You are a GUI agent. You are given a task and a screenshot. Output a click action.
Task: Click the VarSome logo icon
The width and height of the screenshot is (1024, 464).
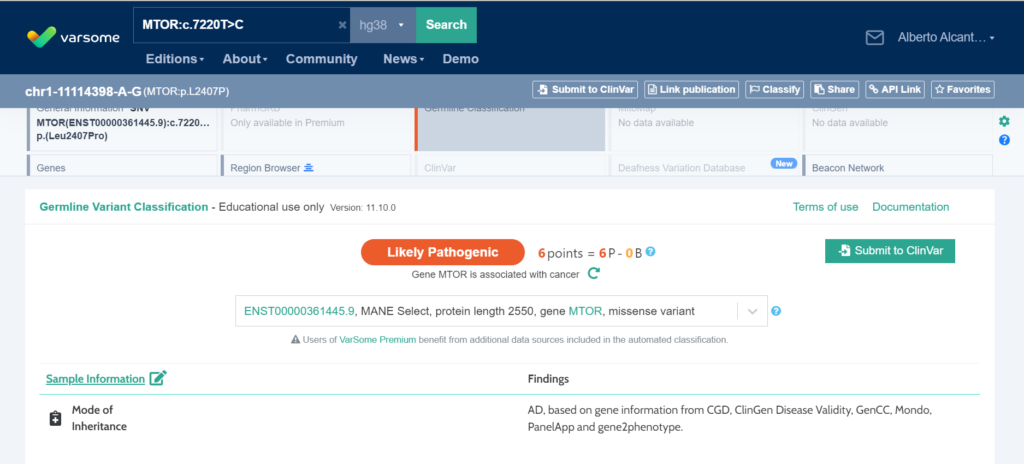(42, 38)
